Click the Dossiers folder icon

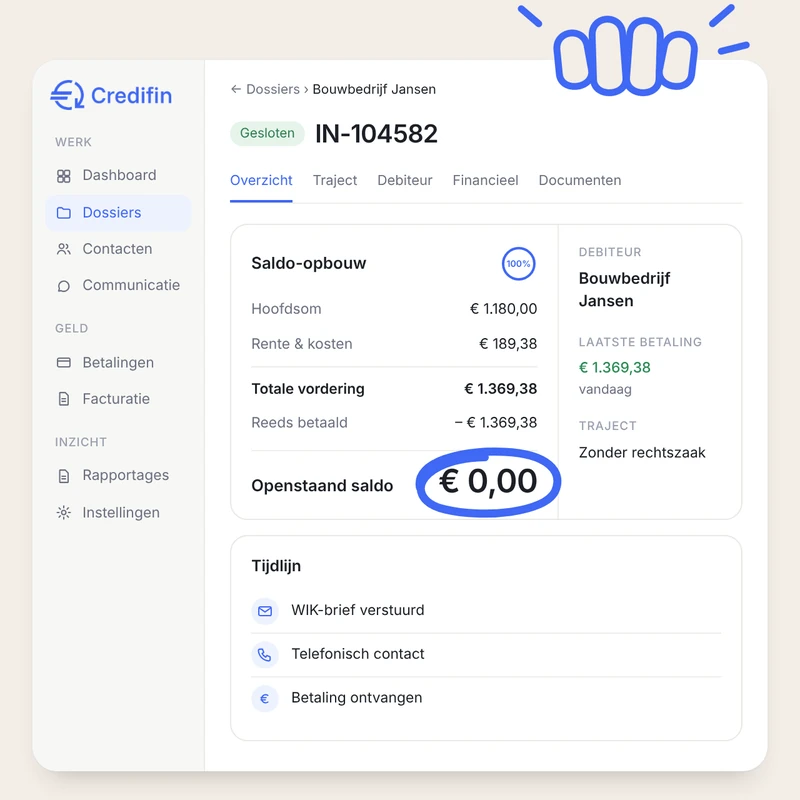(64, 213)
